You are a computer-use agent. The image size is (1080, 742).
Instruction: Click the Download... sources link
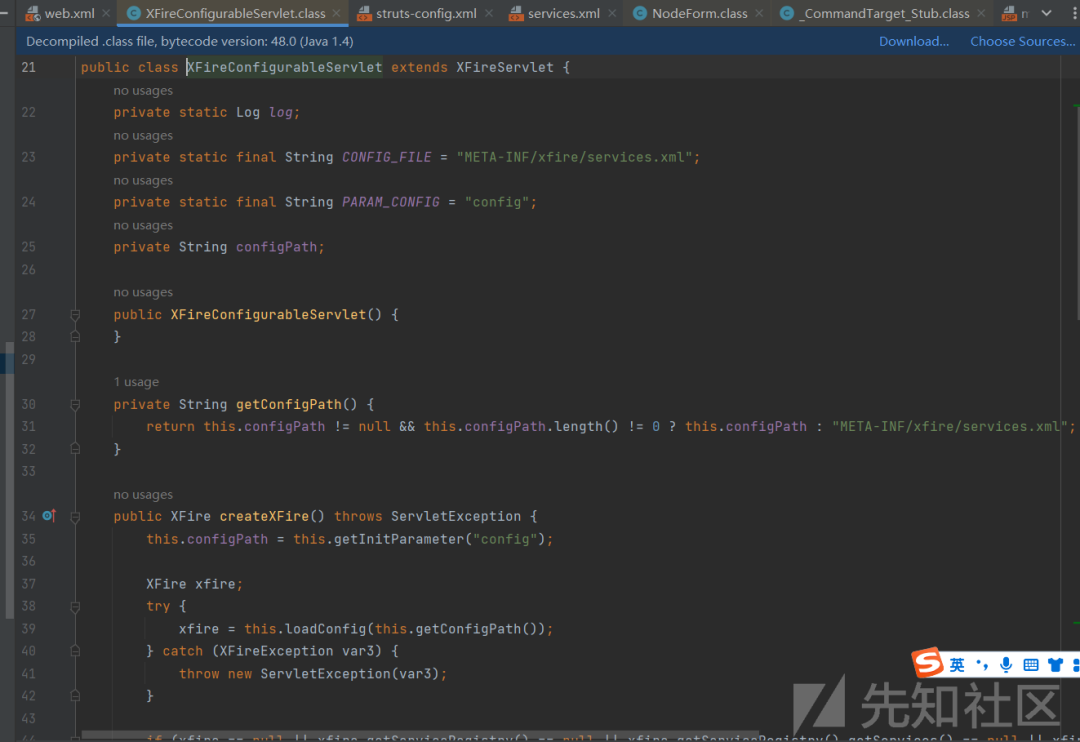tap(913, 41)
